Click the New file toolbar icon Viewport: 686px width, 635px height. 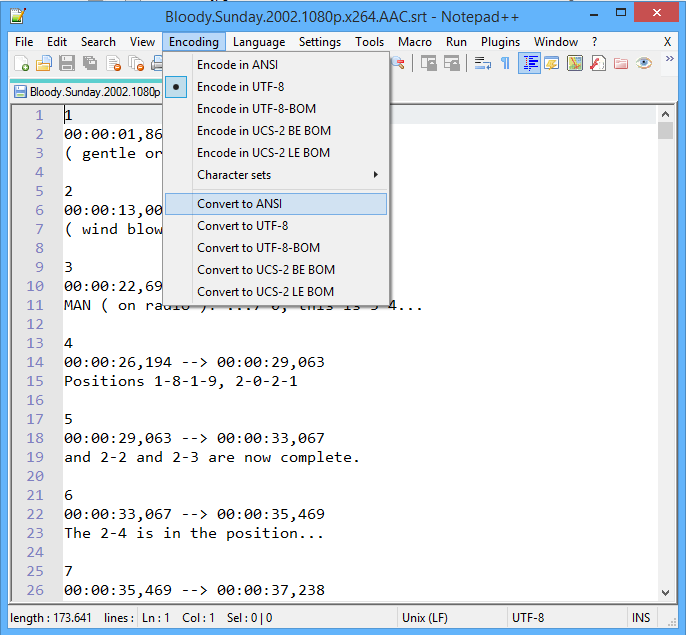click(x=22, y=63)
